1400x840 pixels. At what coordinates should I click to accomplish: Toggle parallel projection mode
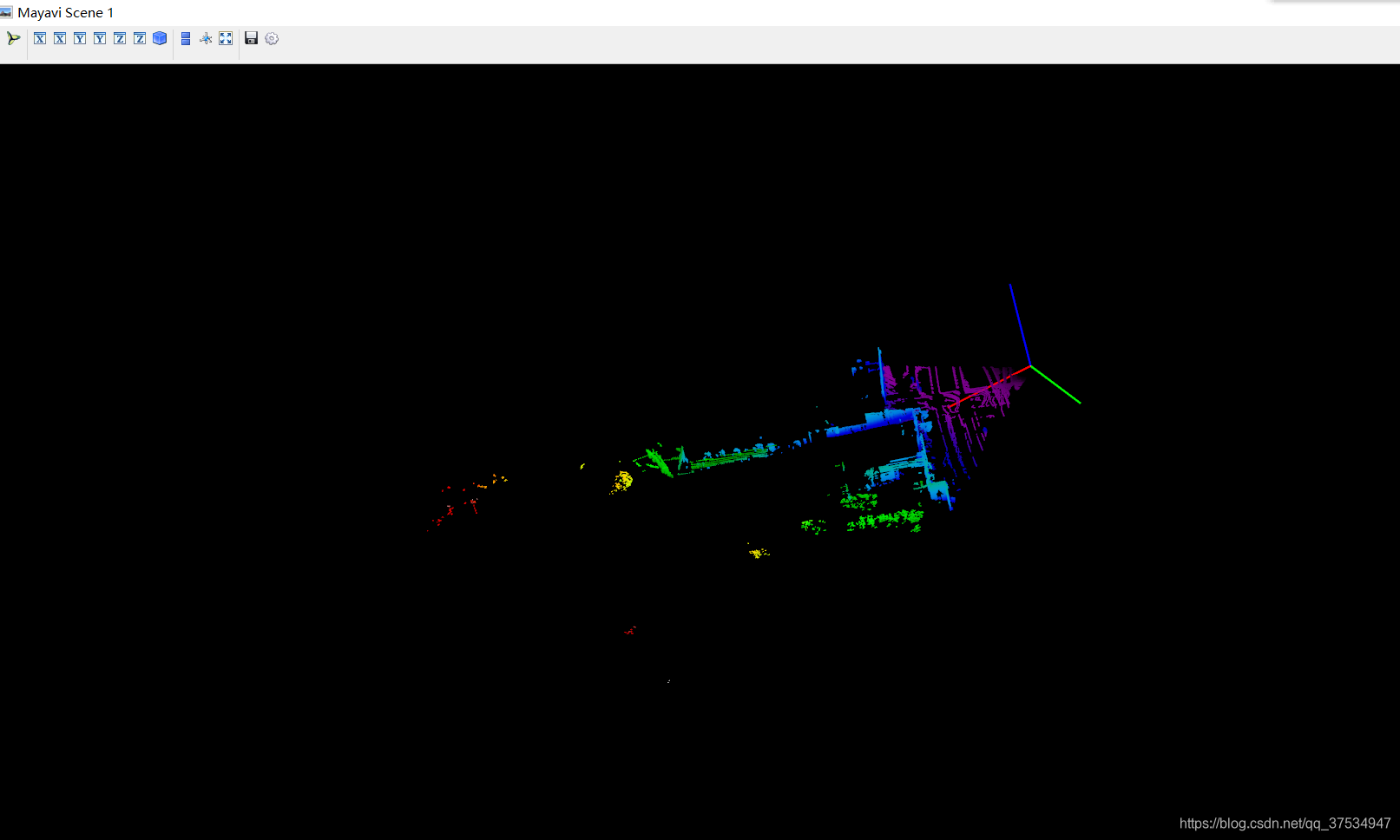(x=185, y=38)
